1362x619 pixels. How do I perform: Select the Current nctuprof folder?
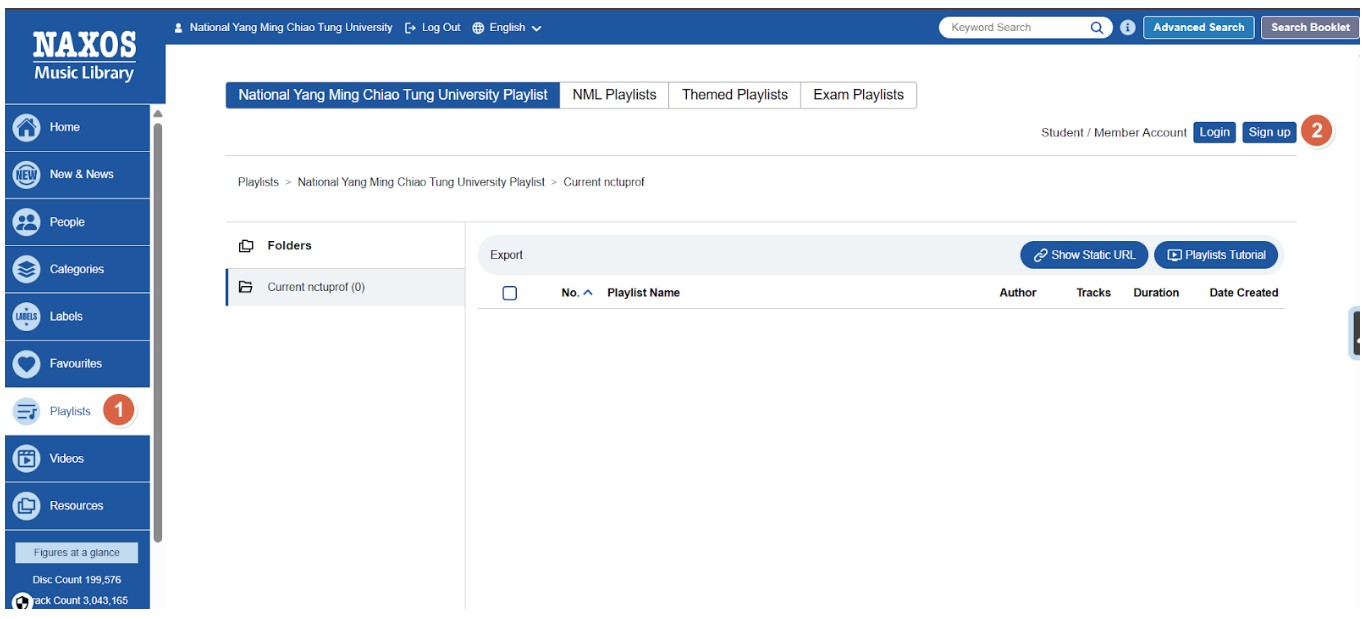pyautogui.click(x=315, y=287)
